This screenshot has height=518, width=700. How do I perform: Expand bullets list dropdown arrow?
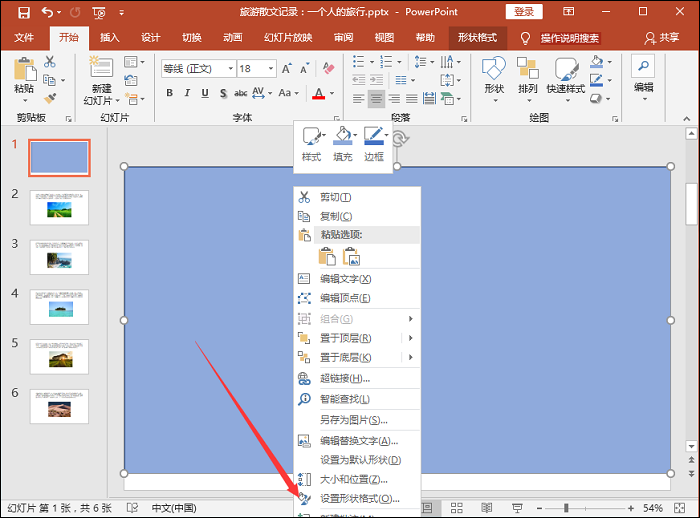[371, 62]
